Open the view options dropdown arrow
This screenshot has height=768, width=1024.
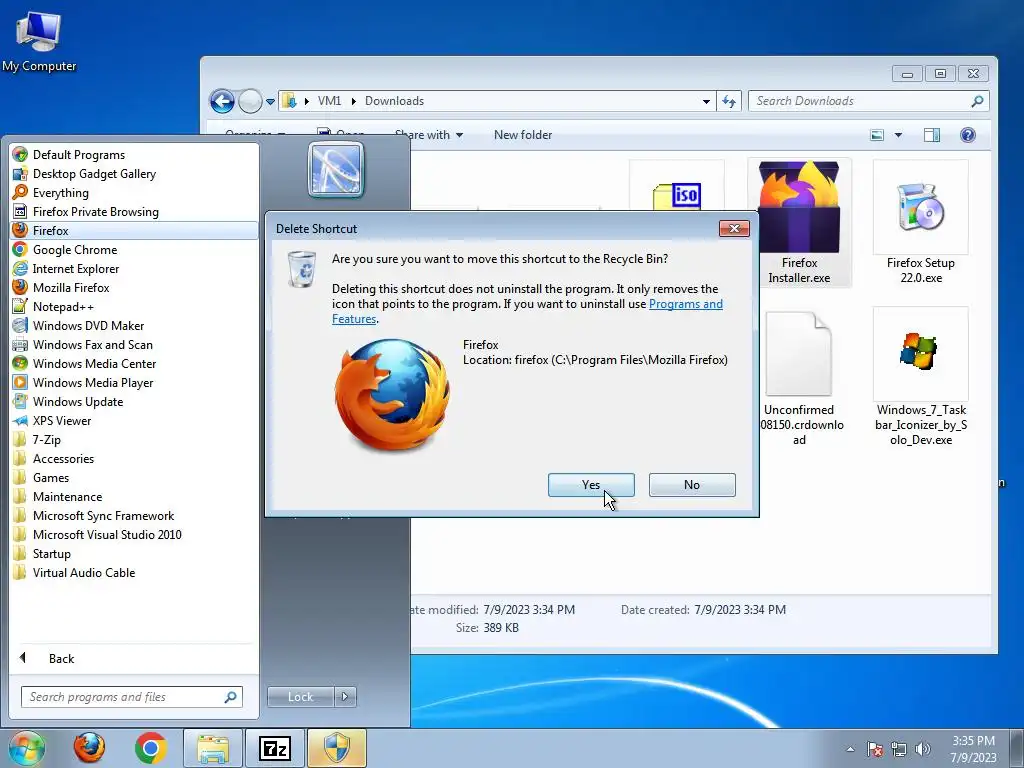pos(898,135)
